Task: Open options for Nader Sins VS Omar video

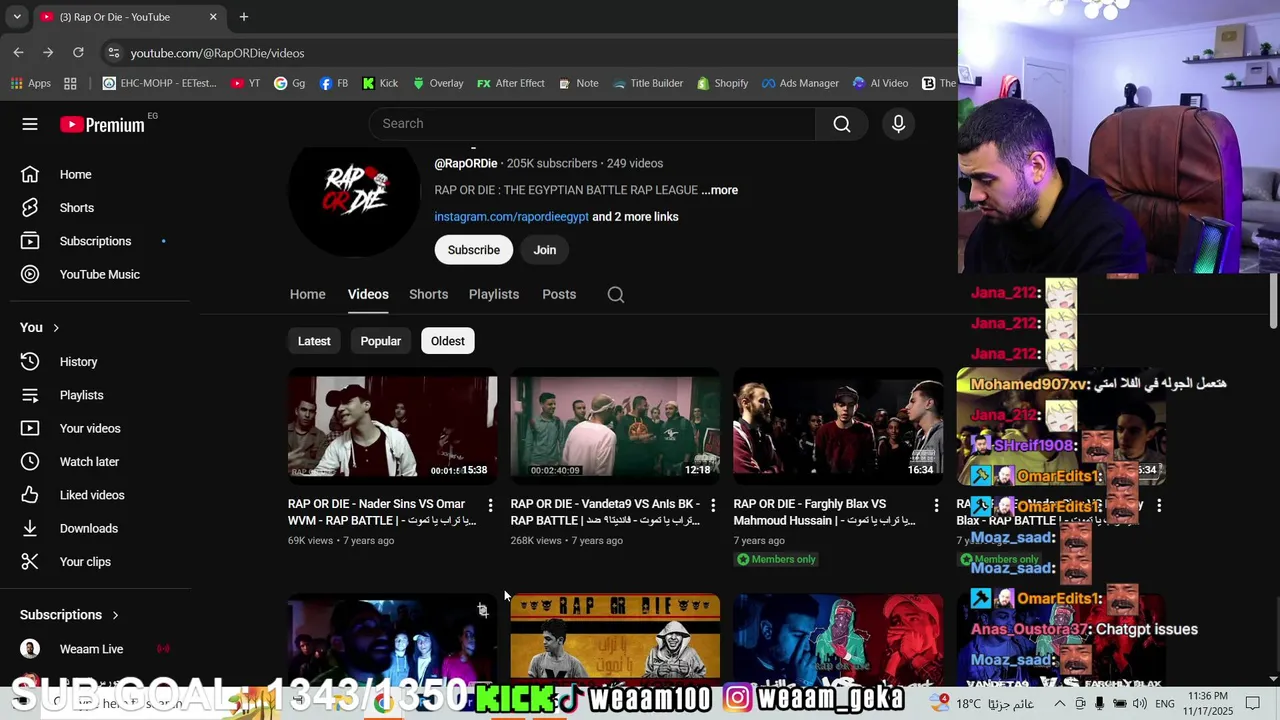Action: coord(490,506)
